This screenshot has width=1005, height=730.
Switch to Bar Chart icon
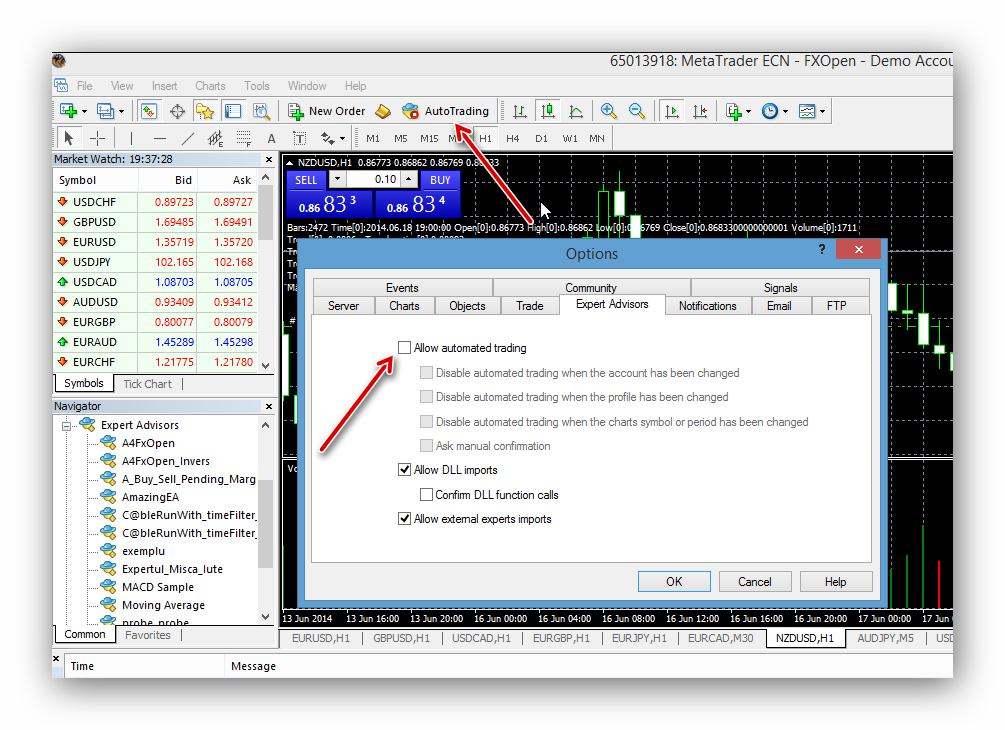520,112
